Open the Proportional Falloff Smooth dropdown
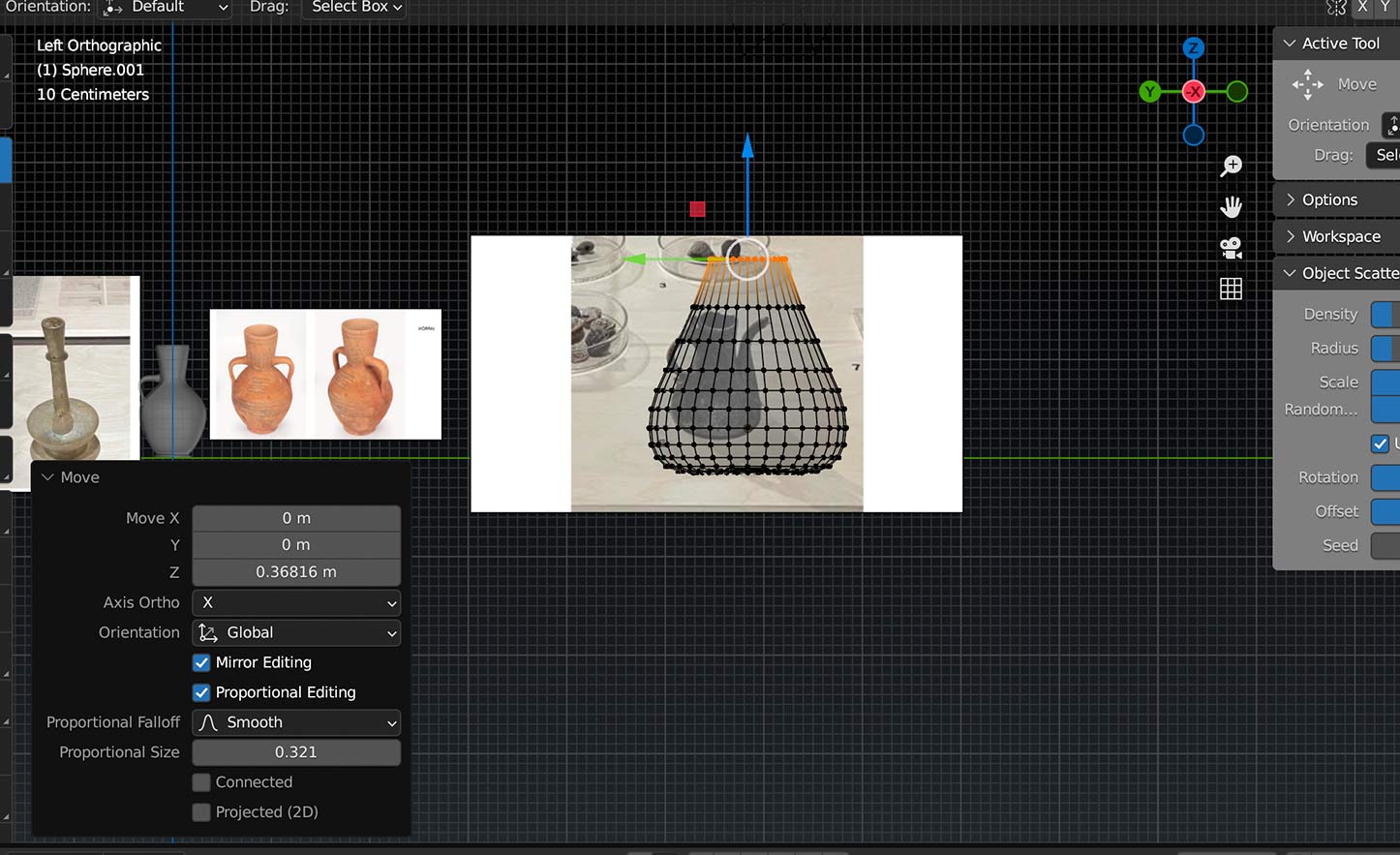This screenshot has height=855, width=1400. [x=296, y=722]
